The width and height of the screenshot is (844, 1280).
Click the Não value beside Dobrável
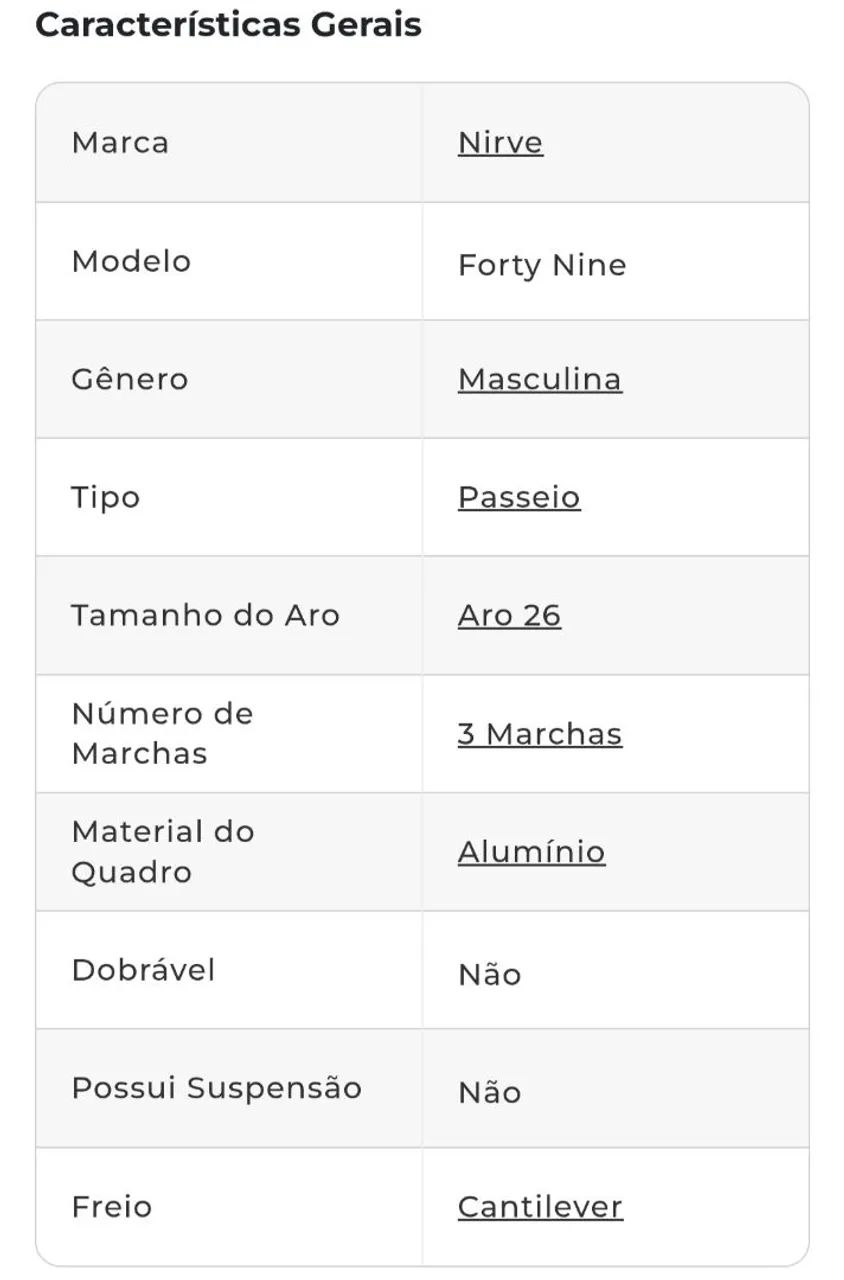(x=490, y=974)
